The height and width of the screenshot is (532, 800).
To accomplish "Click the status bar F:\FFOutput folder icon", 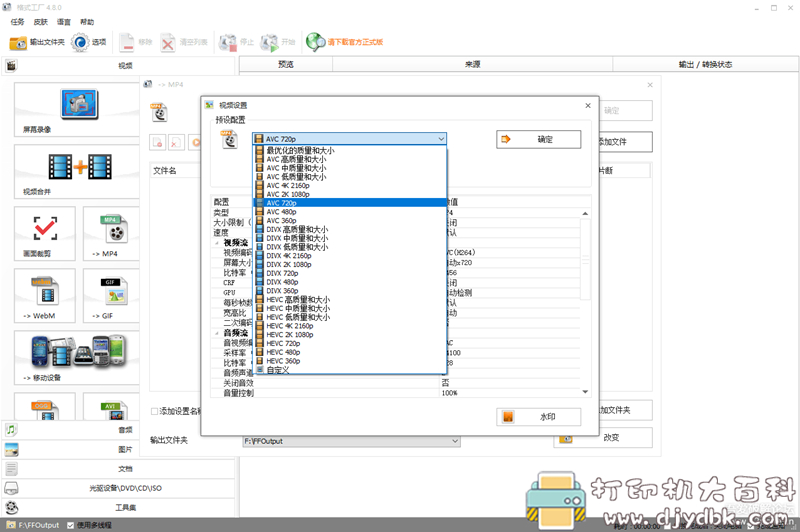I will (11, 525).
